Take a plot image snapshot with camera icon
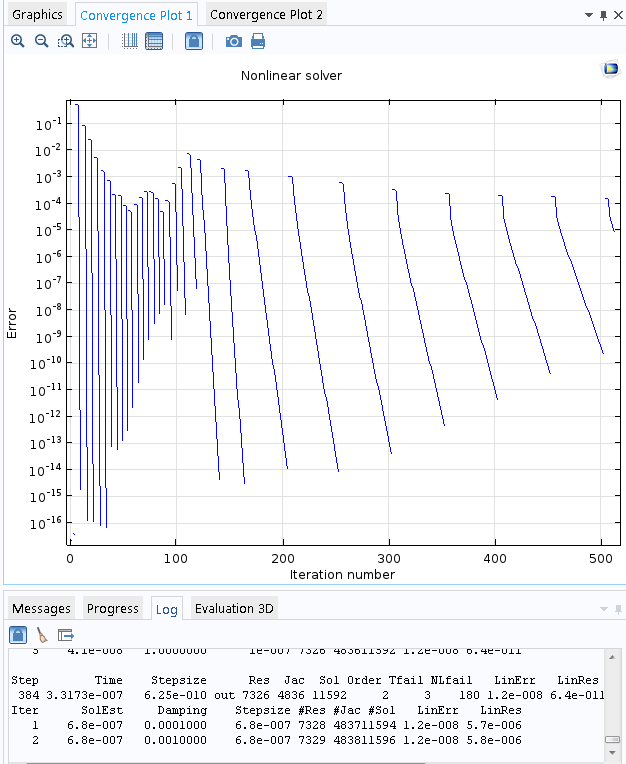Screen dimensions: 626x764 [233, 41]
